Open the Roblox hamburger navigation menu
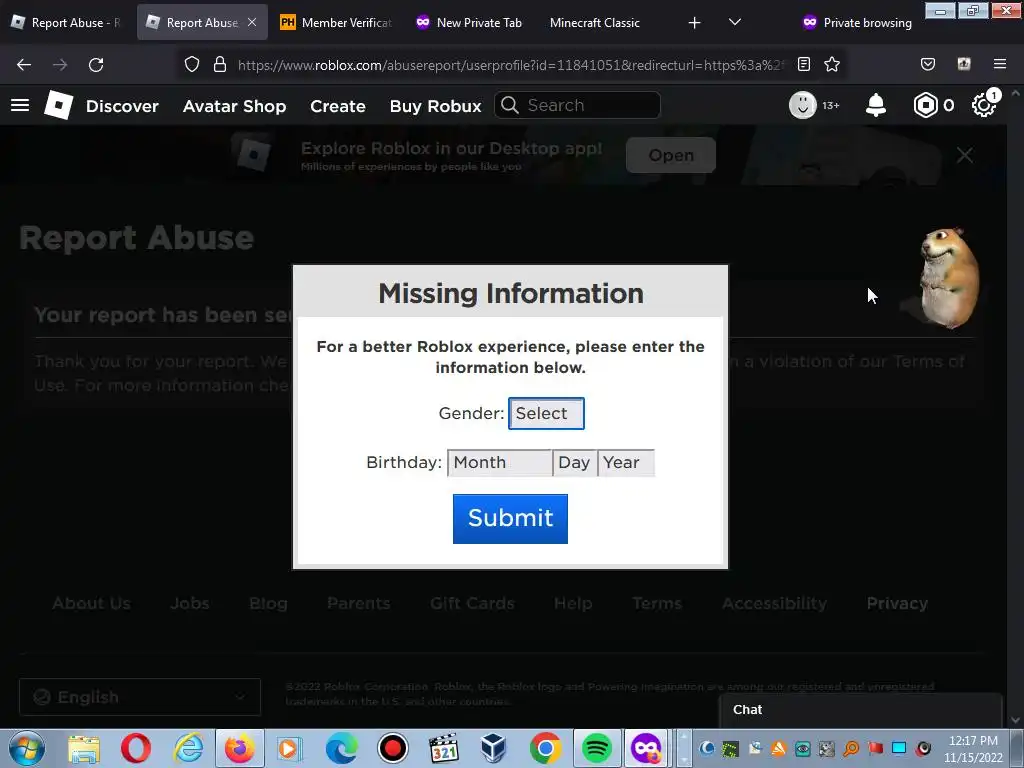 point(20,105)
